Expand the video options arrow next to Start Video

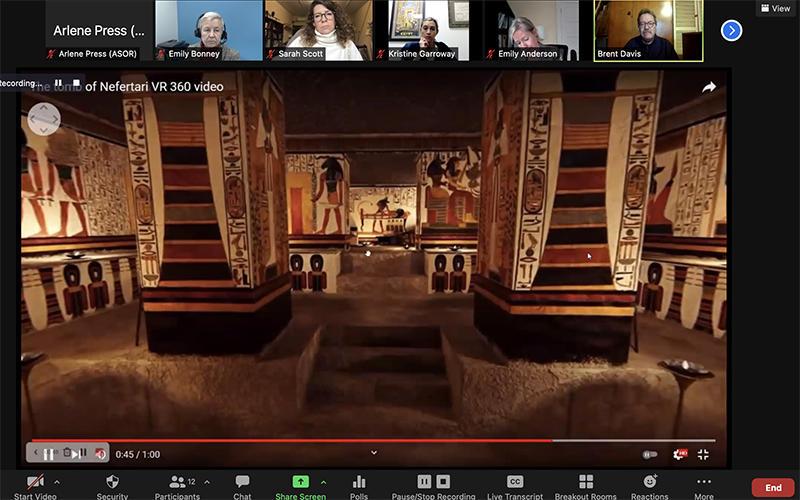tap(57, 482)
